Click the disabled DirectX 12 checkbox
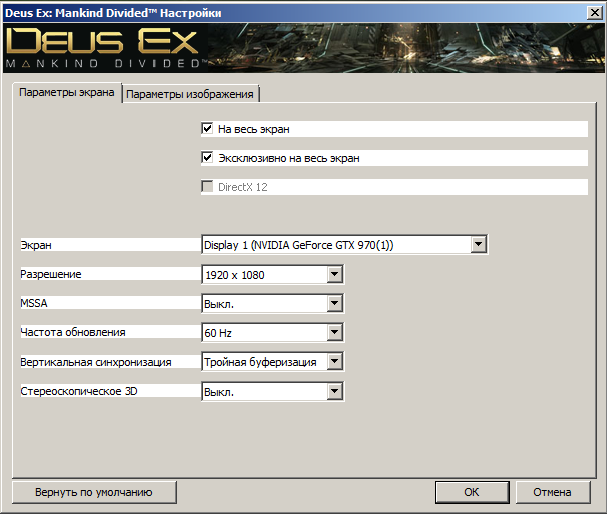This screenshot has height=514, width=607. (x=207, y=187)
